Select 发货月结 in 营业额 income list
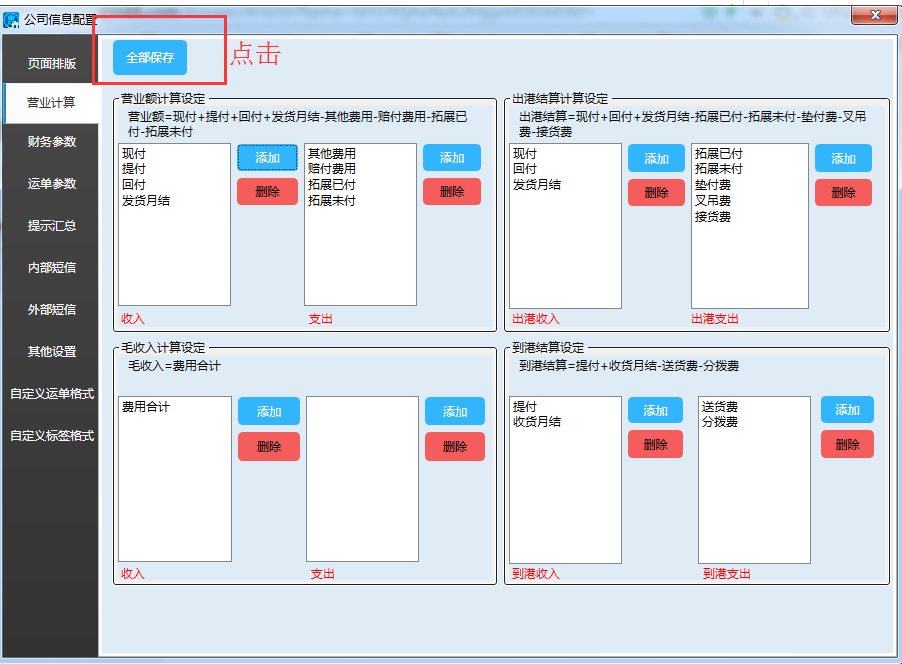Image resolution: width=902 pixels, height=664 pixels. click(x=146, y=201)
